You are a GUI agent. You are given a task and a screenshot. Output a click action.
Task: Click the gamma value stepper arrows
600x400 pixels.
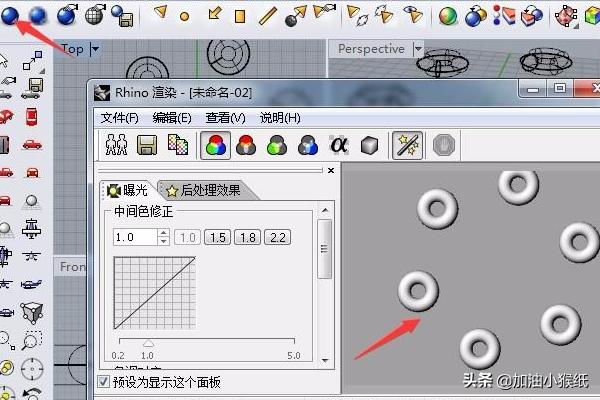click(x=163, y=237)
